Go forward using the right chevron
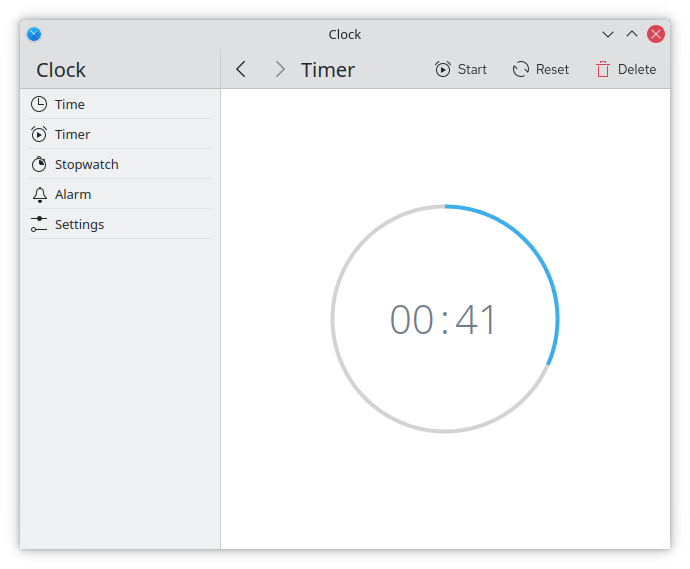This screenshot has width=690, height=569. pyautogui.click(x=279, y=69)
